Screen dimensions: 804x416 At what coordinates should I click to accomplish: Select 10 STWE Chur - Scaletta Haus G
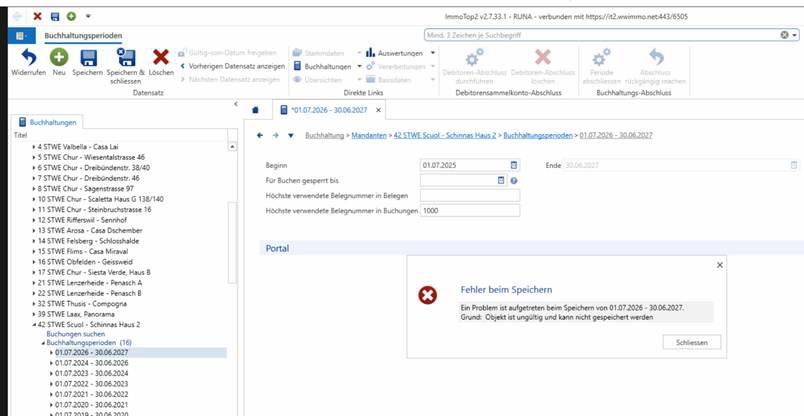point(100,199)
